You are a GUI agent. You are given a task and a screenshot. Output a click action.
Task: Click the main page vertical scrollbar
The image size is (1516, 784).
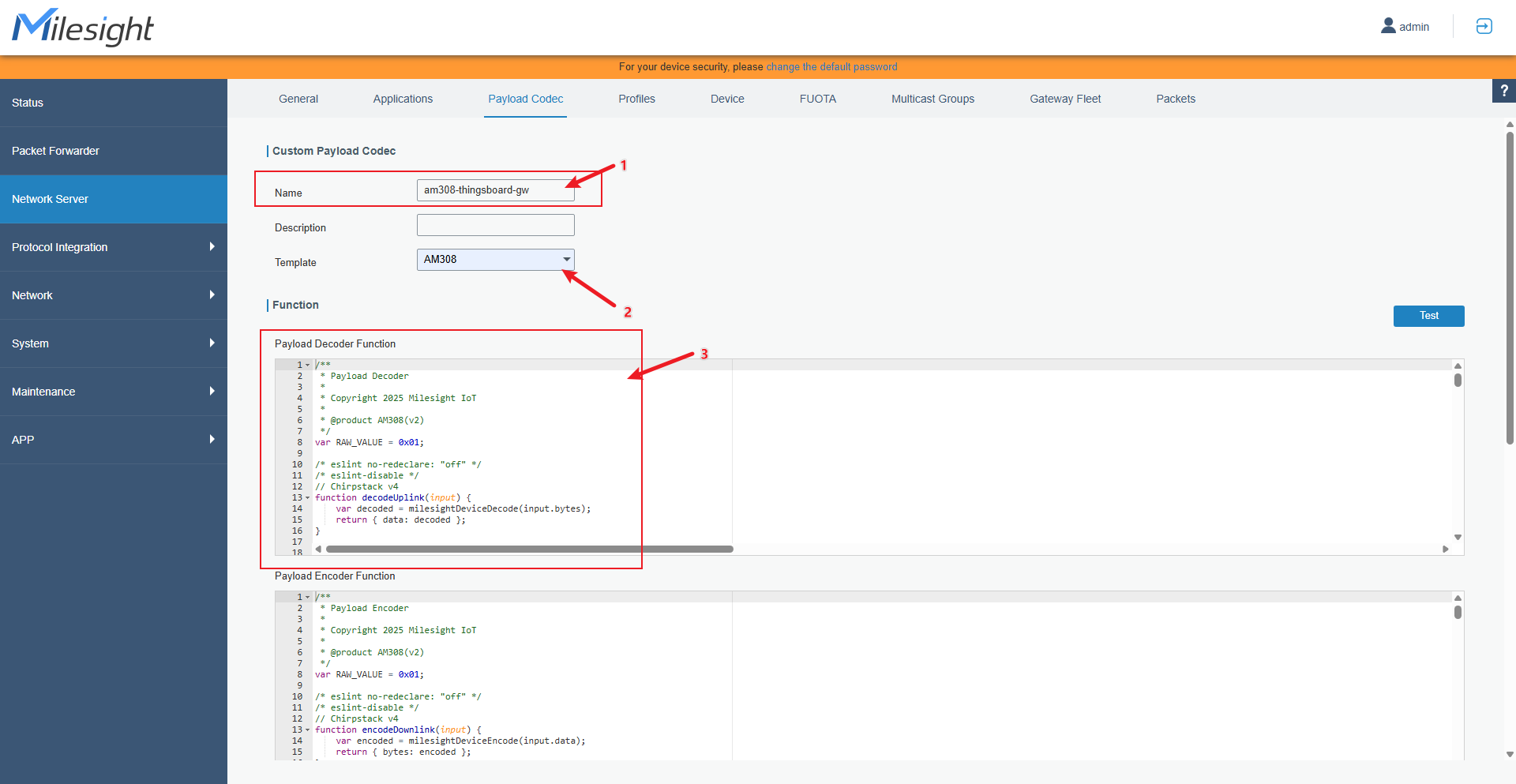[x=1510, y=289]
